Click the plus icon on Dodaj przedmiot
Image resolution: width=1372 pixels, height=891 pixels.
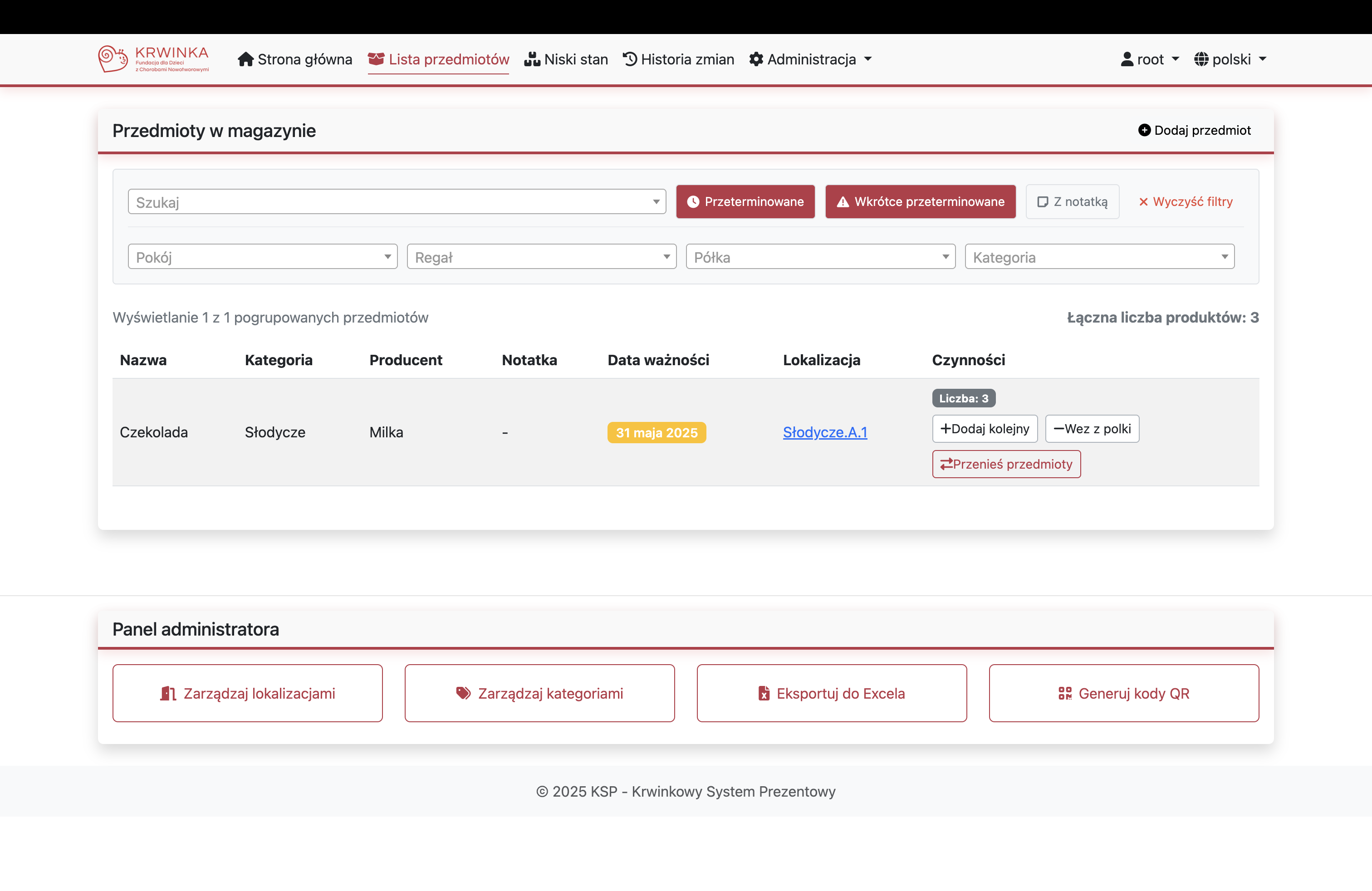coord(1145,130)
